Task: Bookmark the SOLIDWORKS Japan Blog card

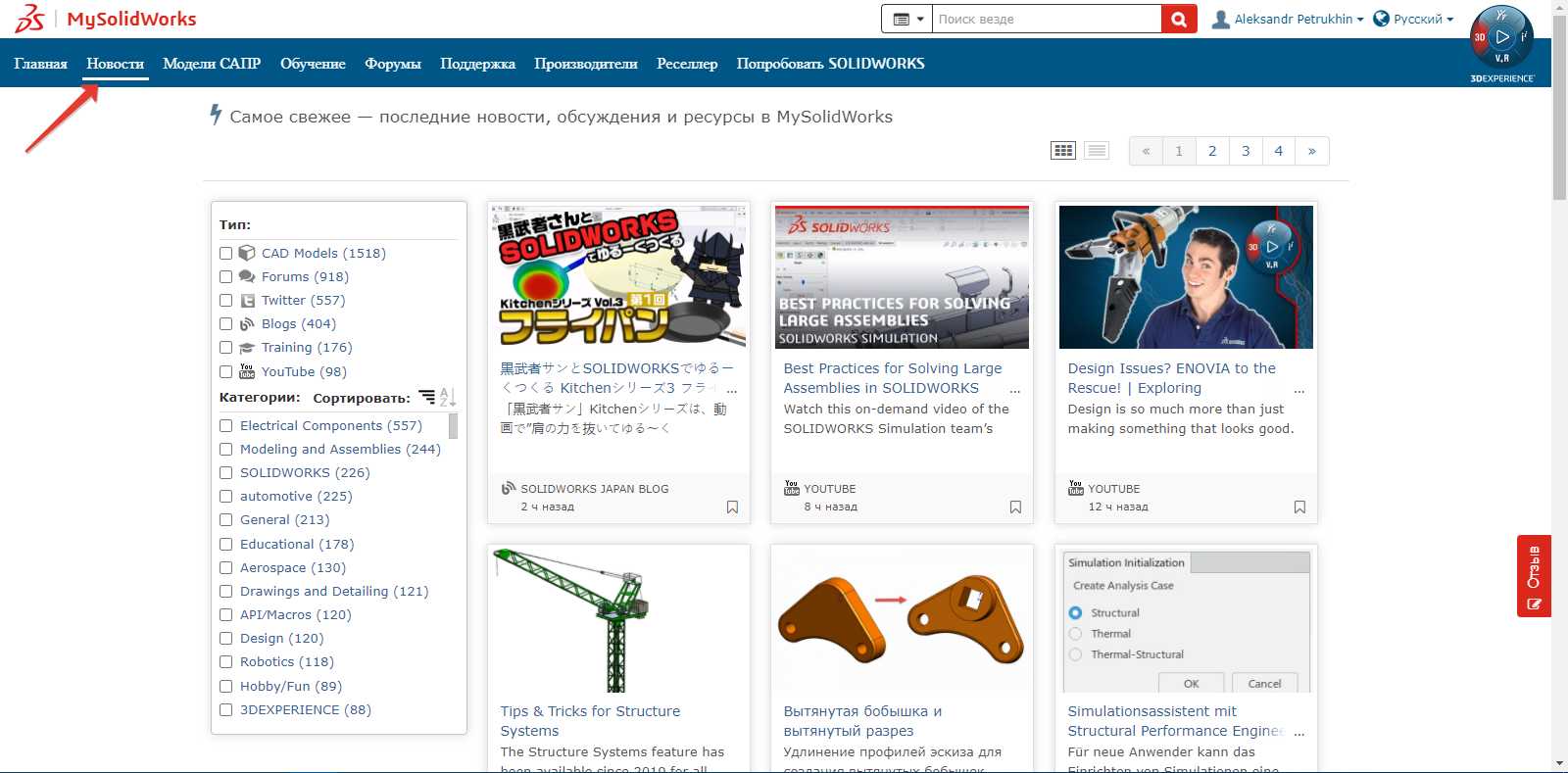Action: click(732, 507)
